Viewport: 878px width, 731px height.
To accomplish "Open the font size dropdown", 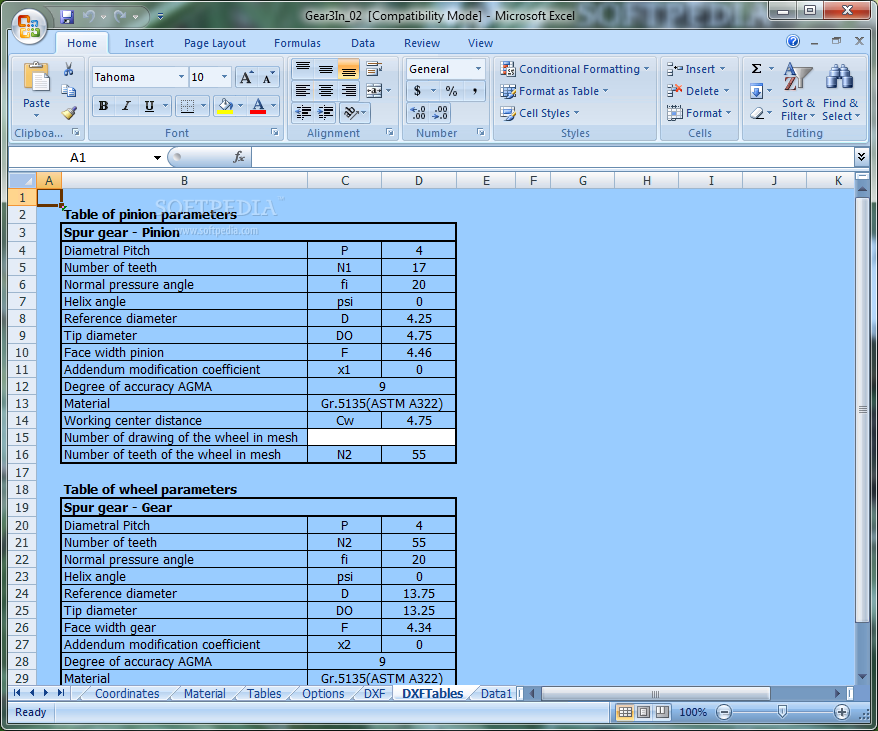I will [x=224, y=77].
